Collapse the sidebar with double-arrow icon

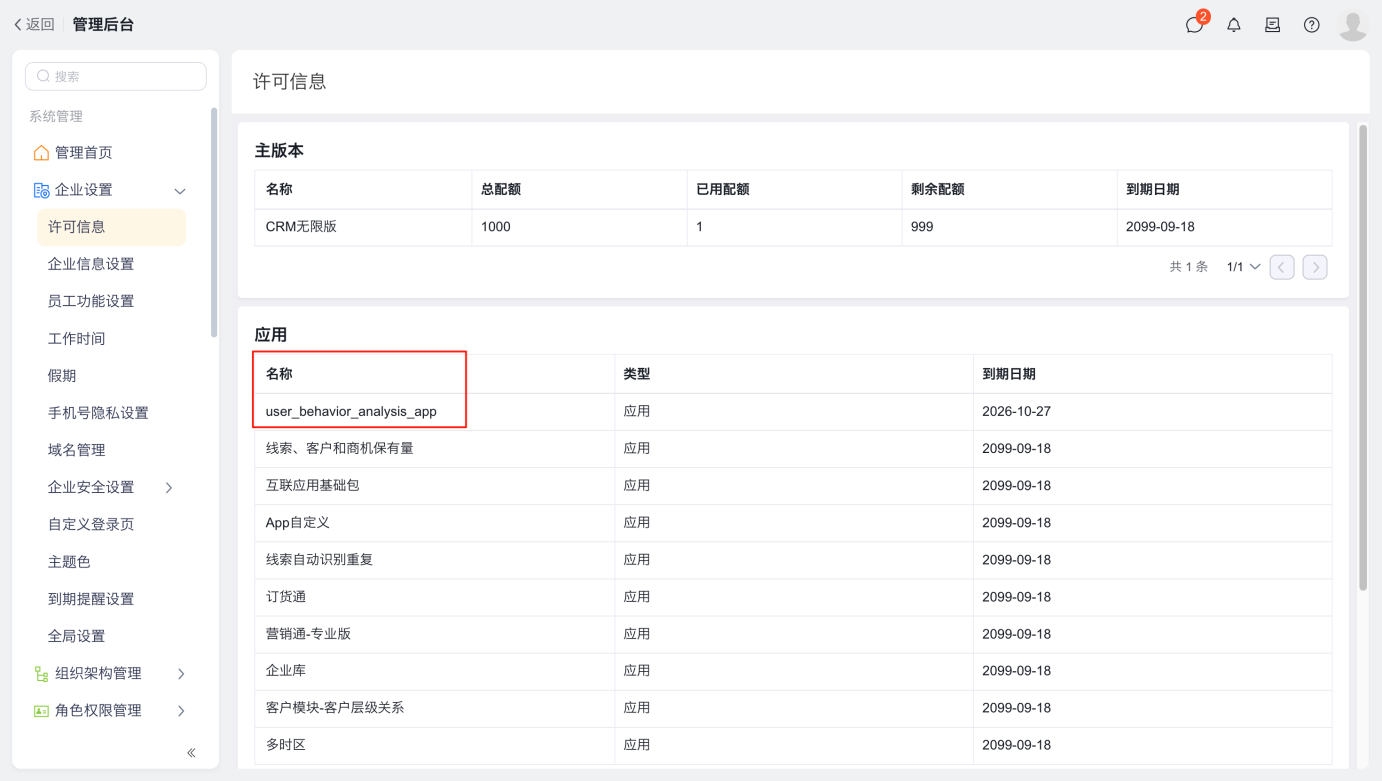pyautogui.click(x=191, y=752)
